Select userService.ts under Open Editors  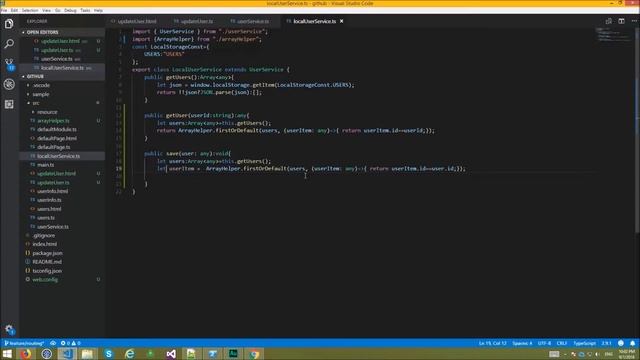click(57, 59)
